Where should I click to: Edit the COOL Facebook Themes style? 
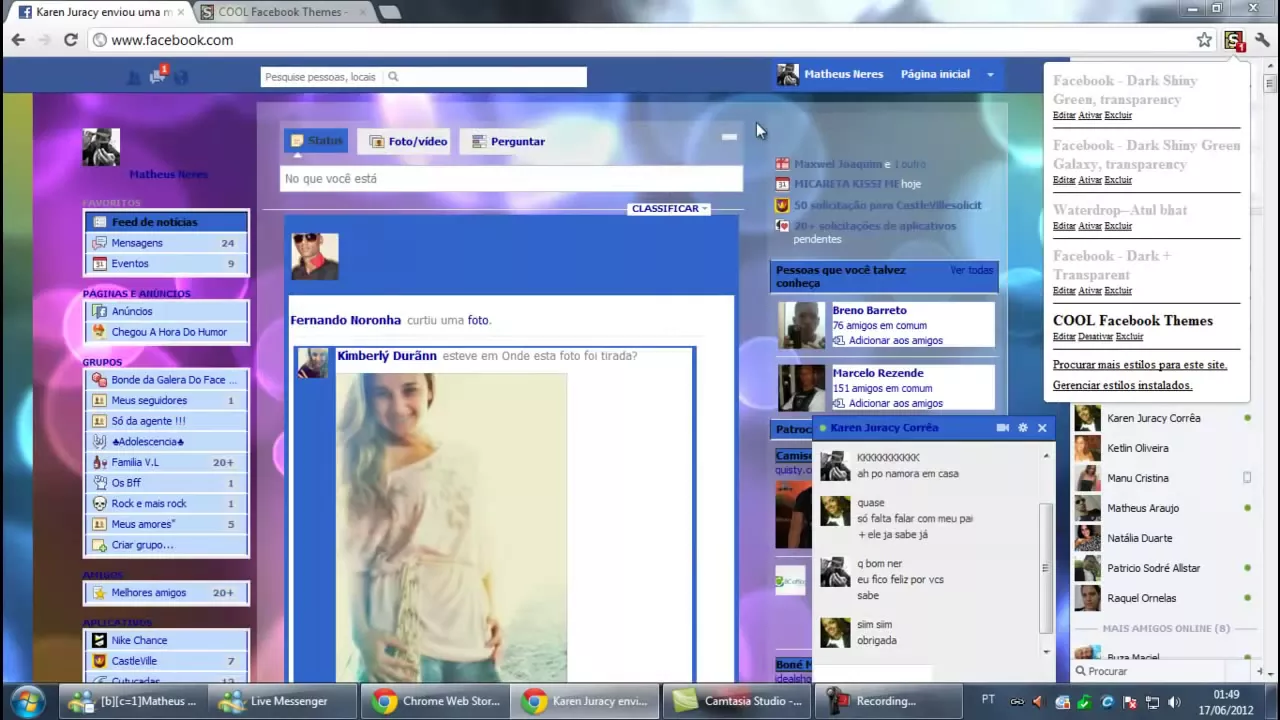tap(1064, 337)
